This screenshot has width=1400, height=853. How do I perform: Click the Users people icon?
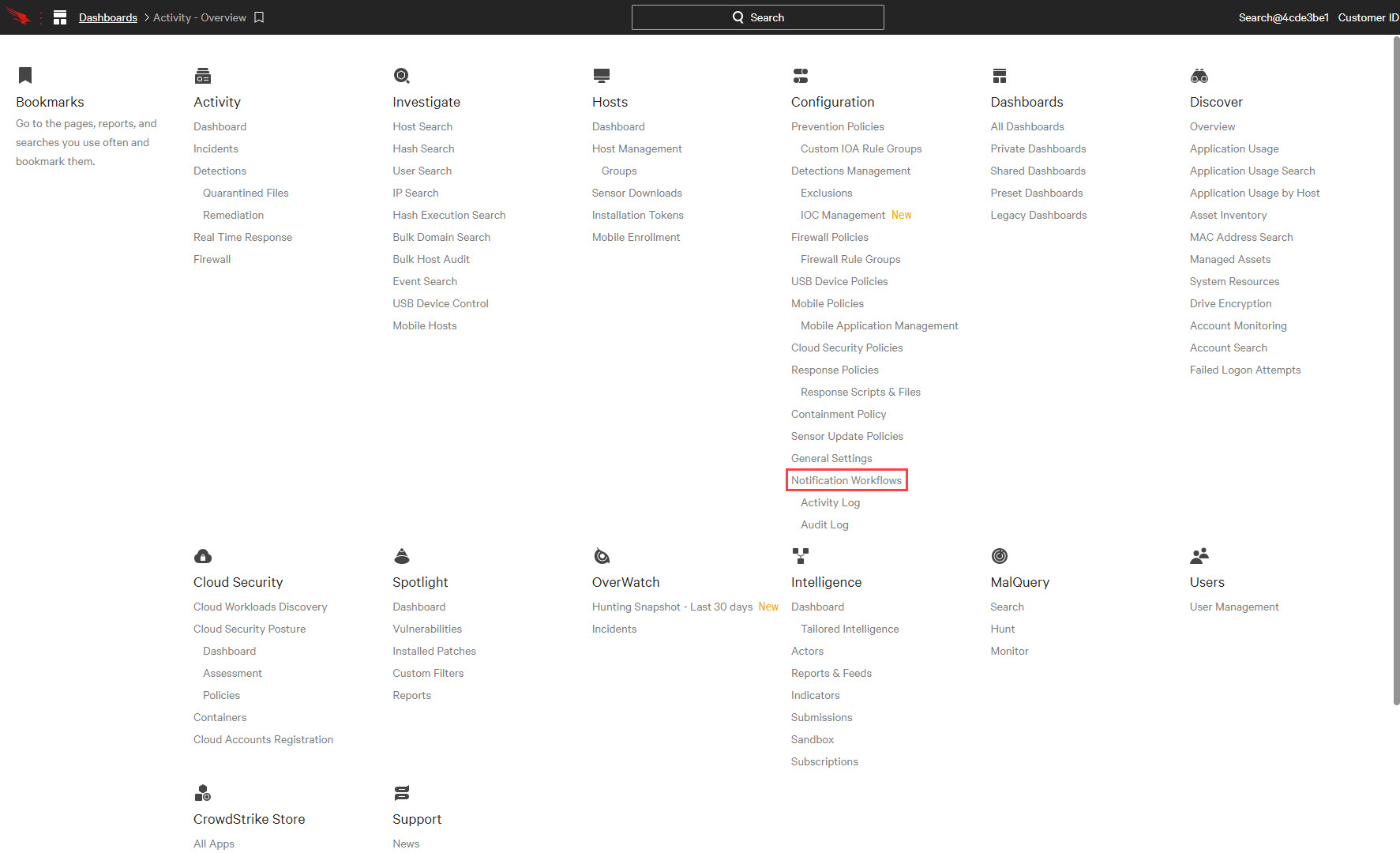pos(1199,556)
